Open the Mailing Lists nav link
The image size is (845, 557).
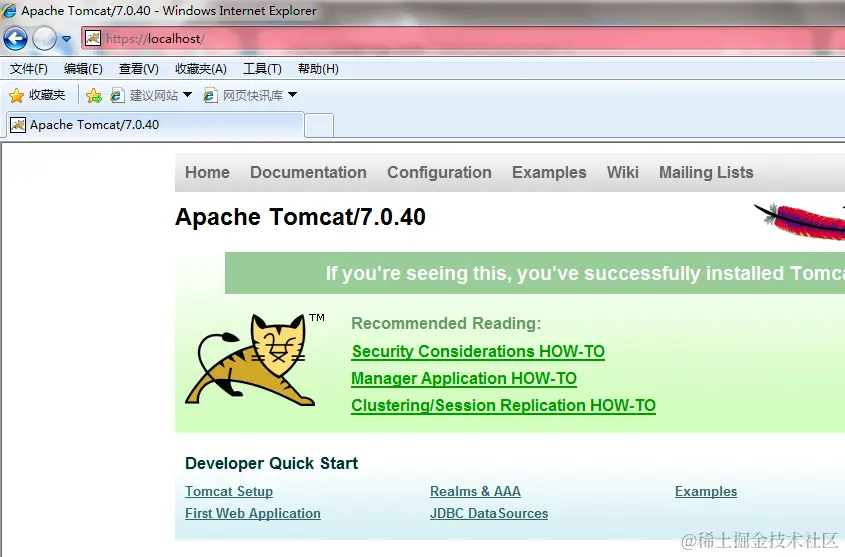[x=706, y=172]
